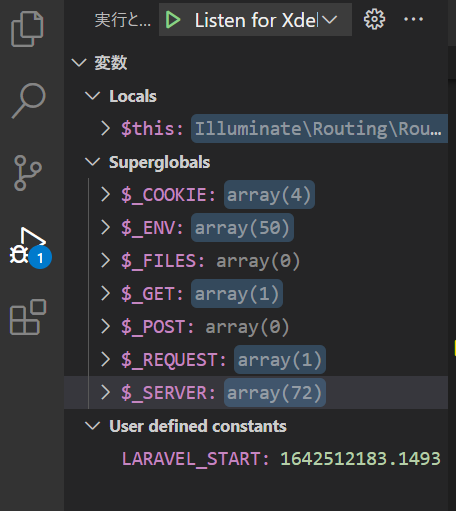Start debugging with green play icon
The width and height of the screenshot is (456, 511).
click(173, 20)
